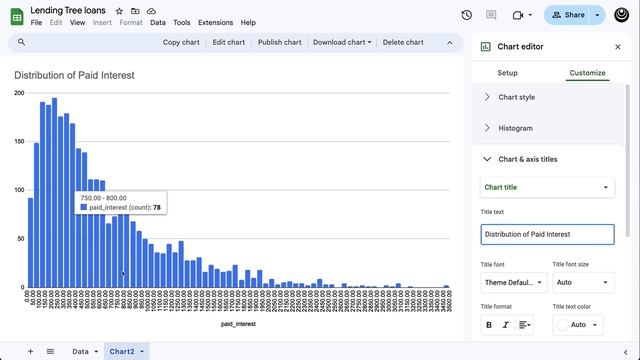640x360 pixels.
Task: Open the comments icon
Action: [491, 15]
